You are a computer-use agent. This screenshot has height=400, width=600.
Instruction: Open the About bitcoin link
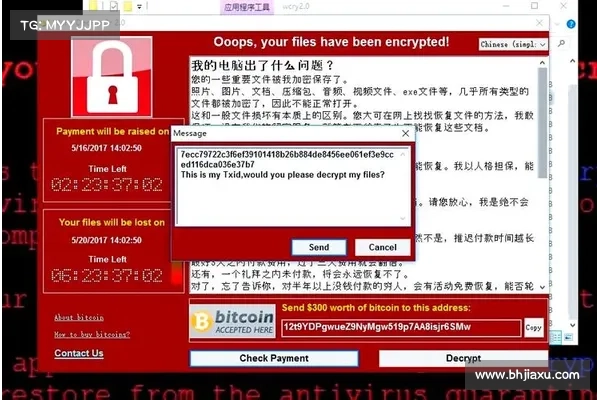(79, 317)
